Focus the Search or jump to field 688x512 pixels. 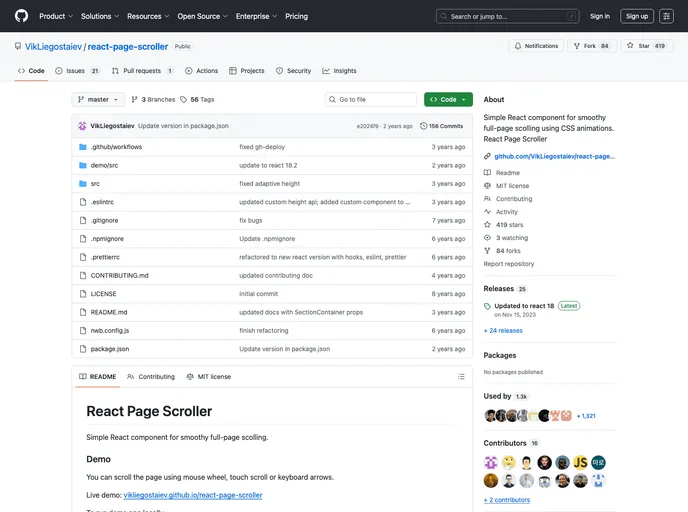pyautogui.click(x=508, y=16)
